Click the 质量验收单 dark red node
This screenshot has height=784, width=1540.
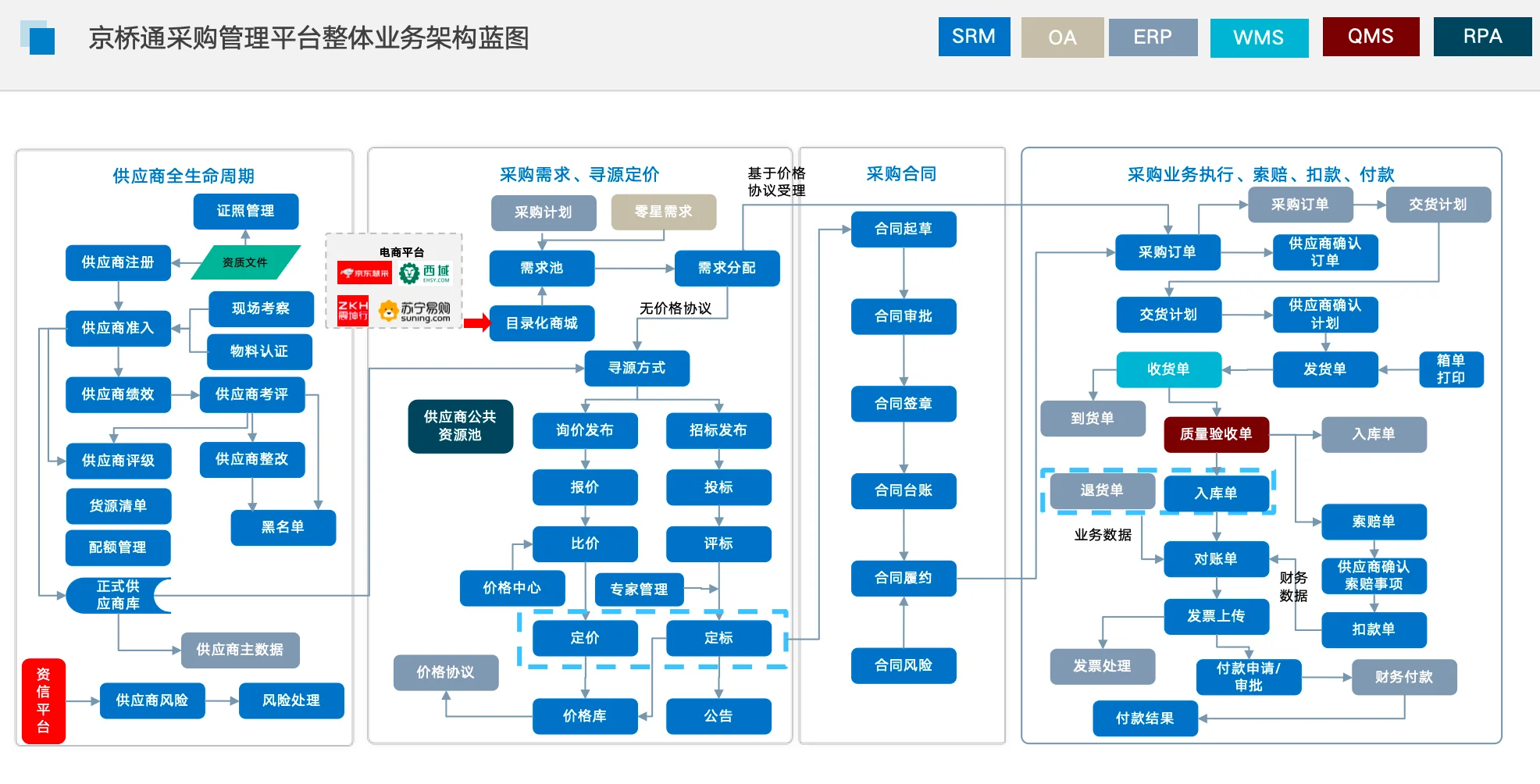coord(1216,435)
